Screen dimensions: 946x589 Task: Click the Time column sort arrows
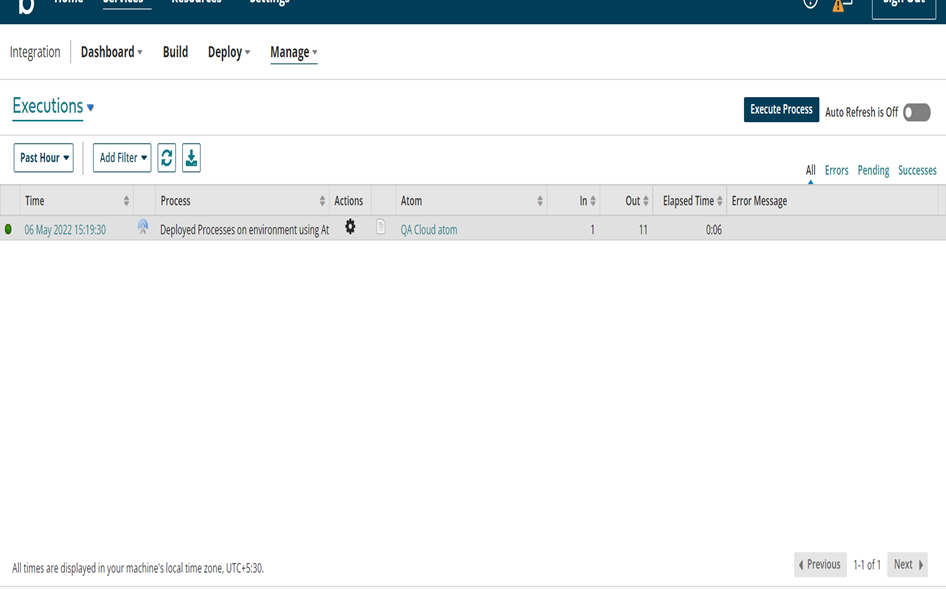tap(126, 201)
